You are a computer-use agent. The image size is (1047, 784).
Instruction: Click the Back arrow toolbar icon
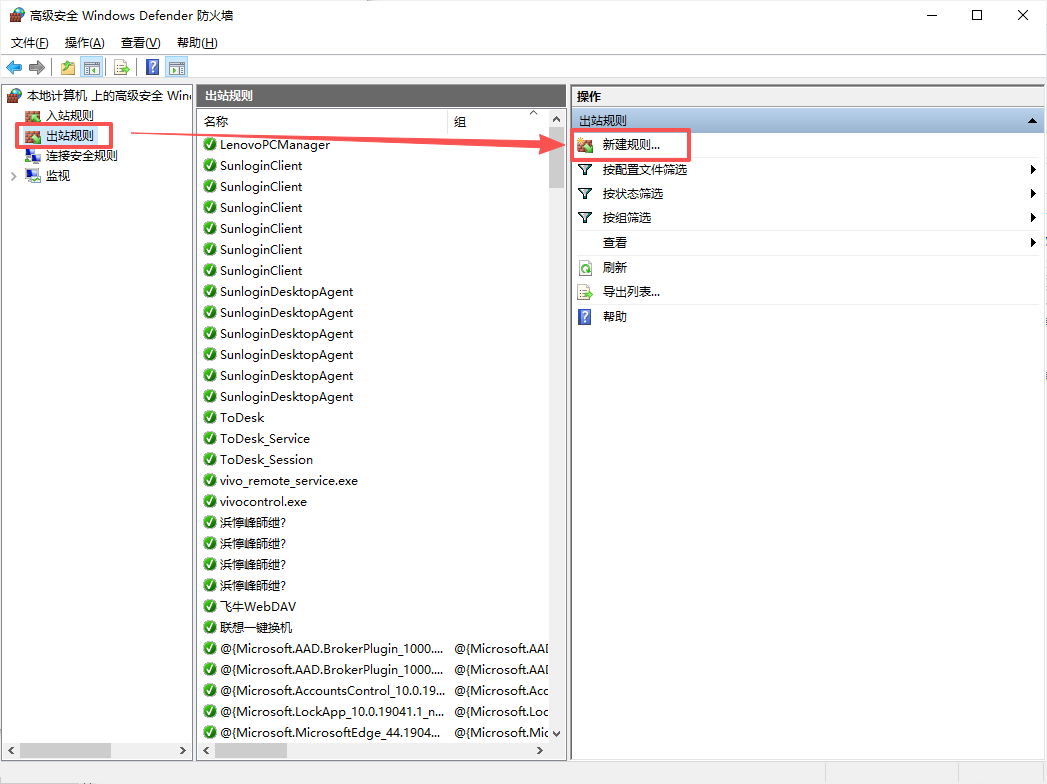click(x=14, y=67)
